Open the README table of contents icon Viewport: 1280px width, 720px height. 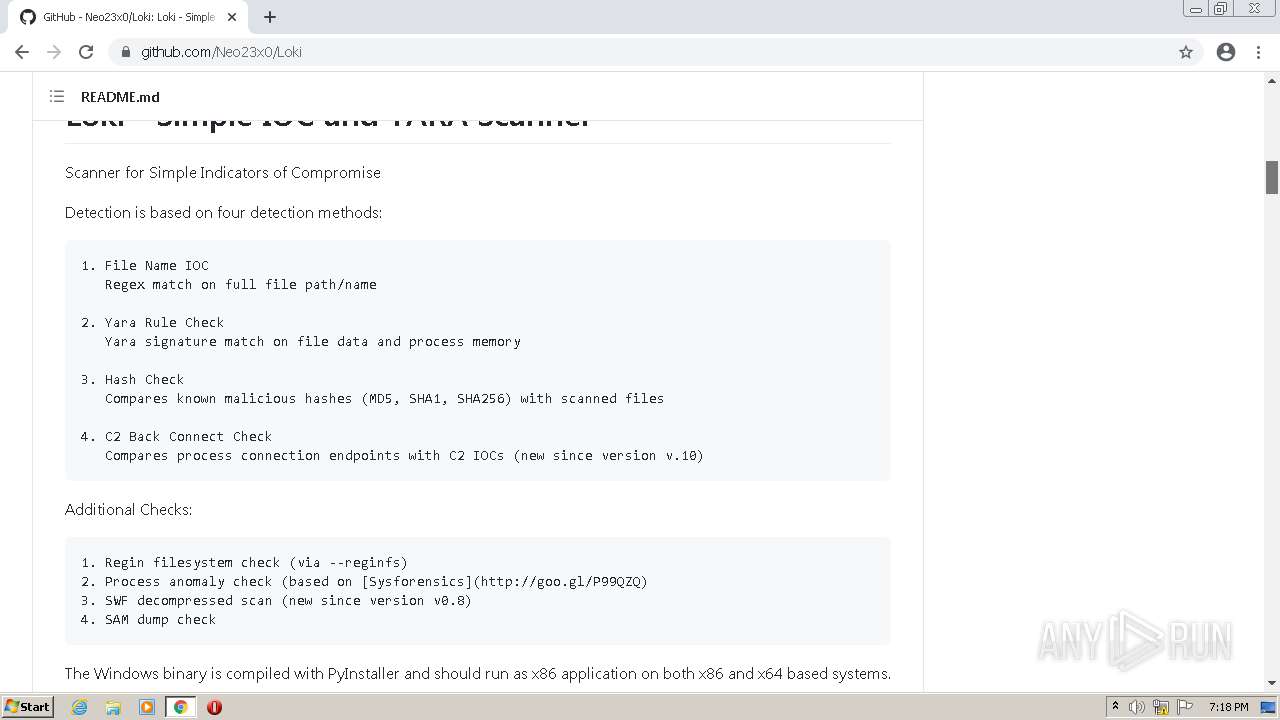click(57, 97)
